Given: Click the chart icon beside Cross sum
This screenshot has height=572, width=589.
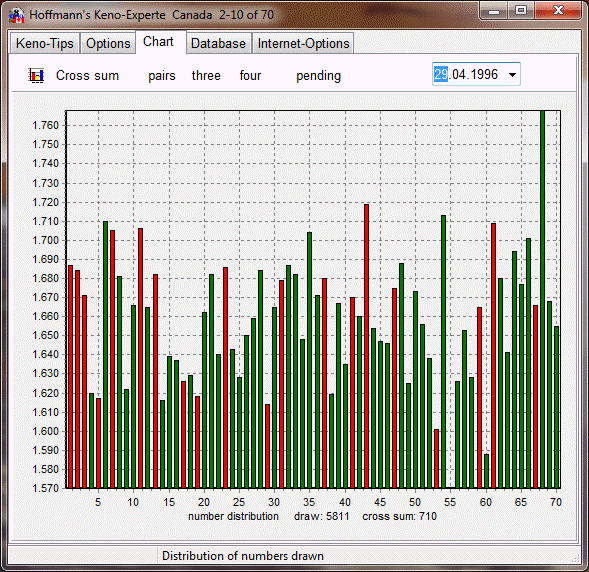Looking at the screenshot, I should pos(36,75).
